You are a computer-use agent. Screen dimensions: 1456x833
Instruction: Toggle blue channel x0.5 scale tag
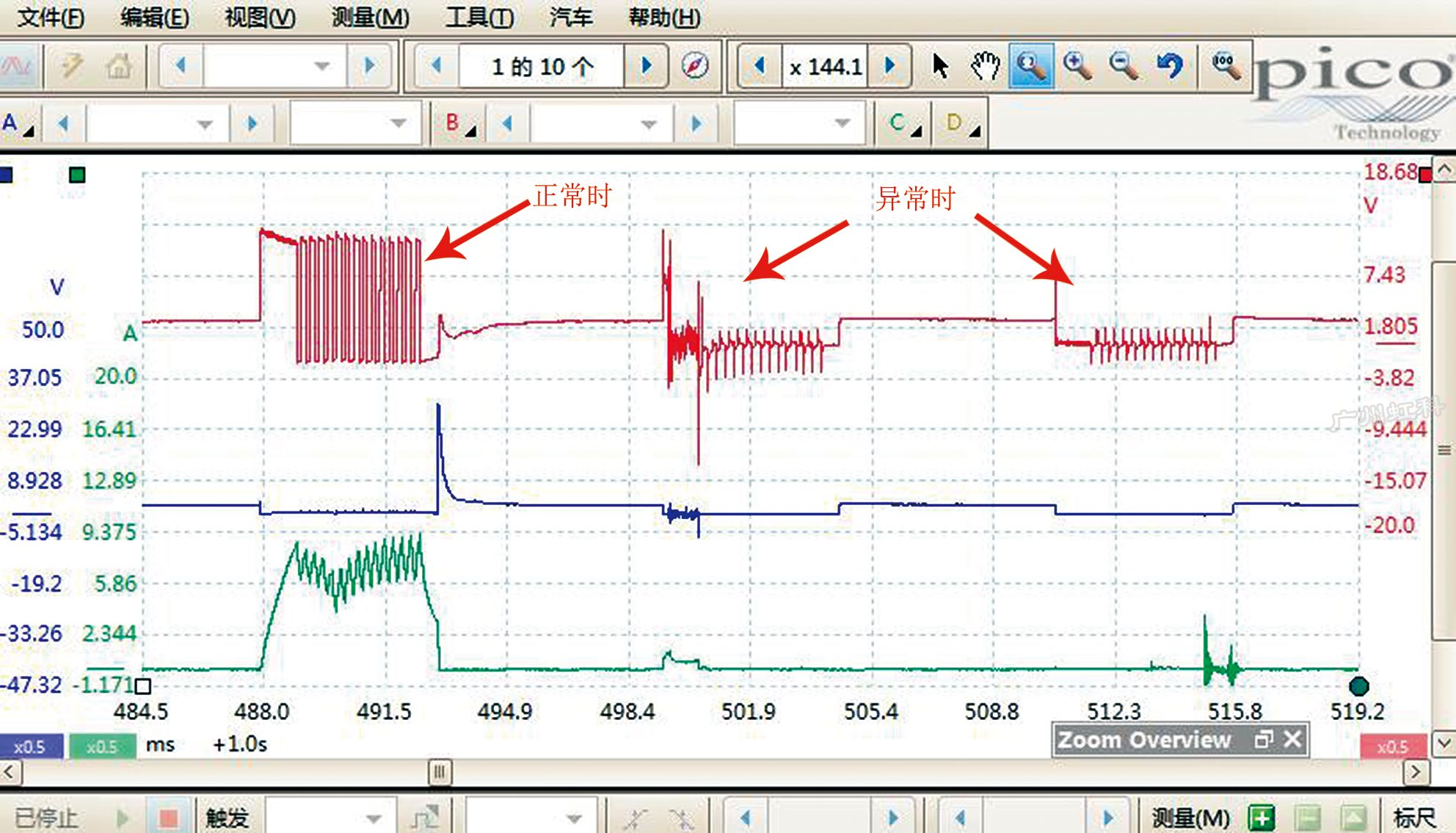point(30,746)
